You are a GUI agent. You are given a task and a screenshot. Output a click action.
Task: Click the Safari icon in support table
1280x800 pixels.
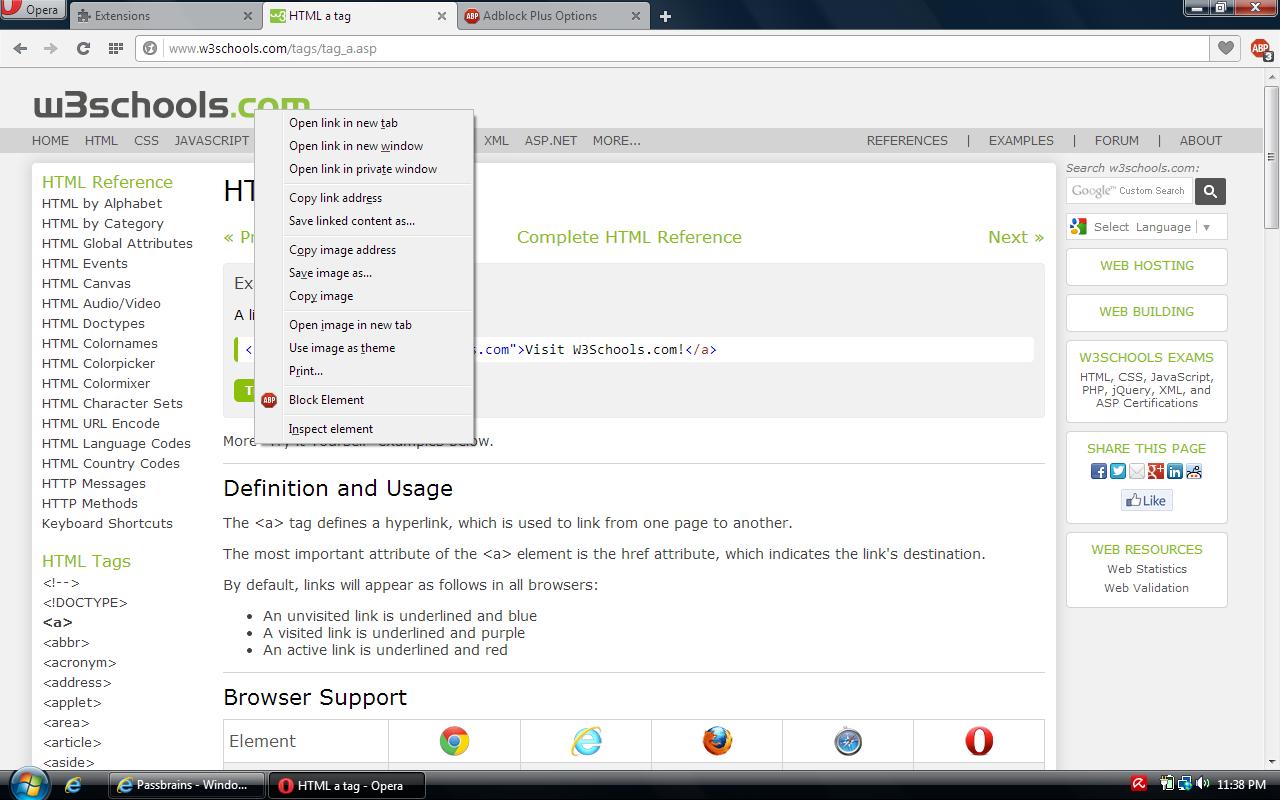pyautogui.click(x=848, y=741)
